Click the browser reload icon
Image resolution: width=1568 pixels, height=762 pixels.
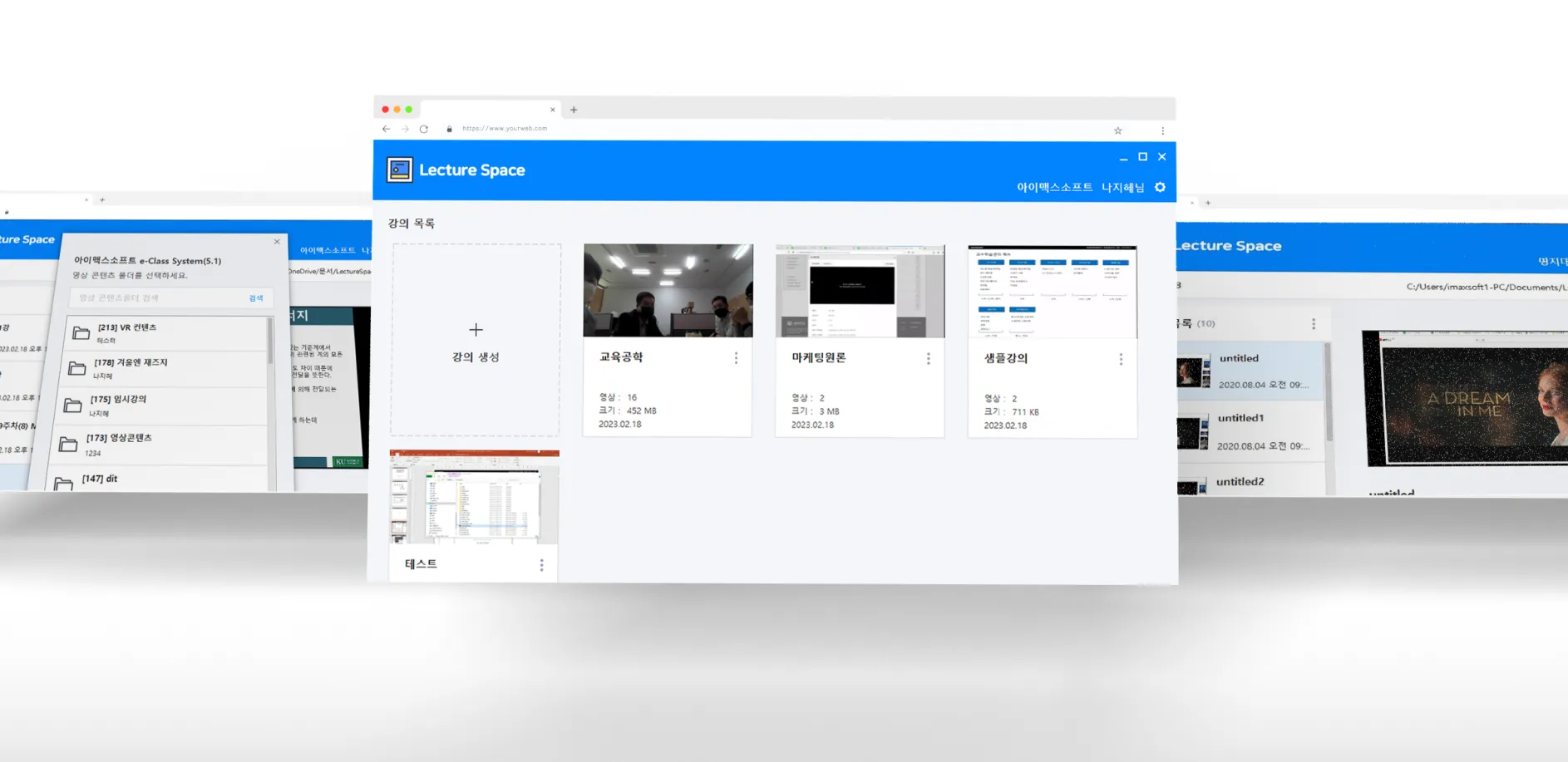[424, 129]
